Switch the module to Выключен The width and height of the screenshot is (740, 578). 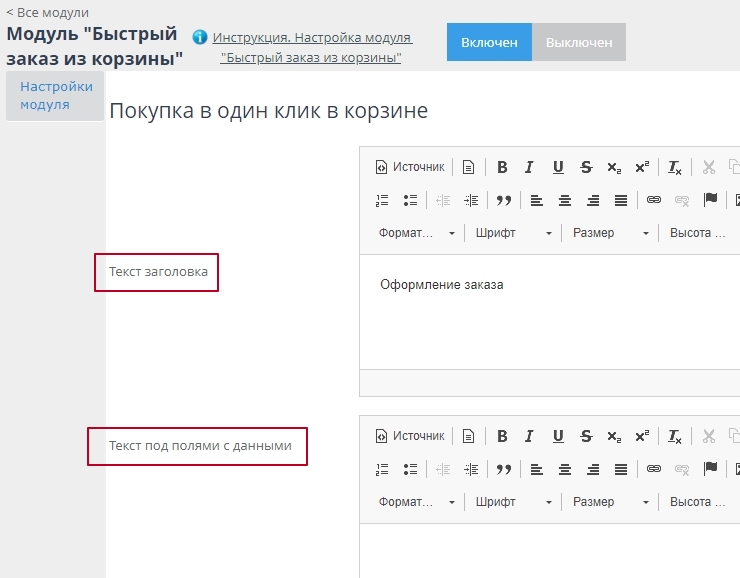pyautogui.click(x=579, y=42)
